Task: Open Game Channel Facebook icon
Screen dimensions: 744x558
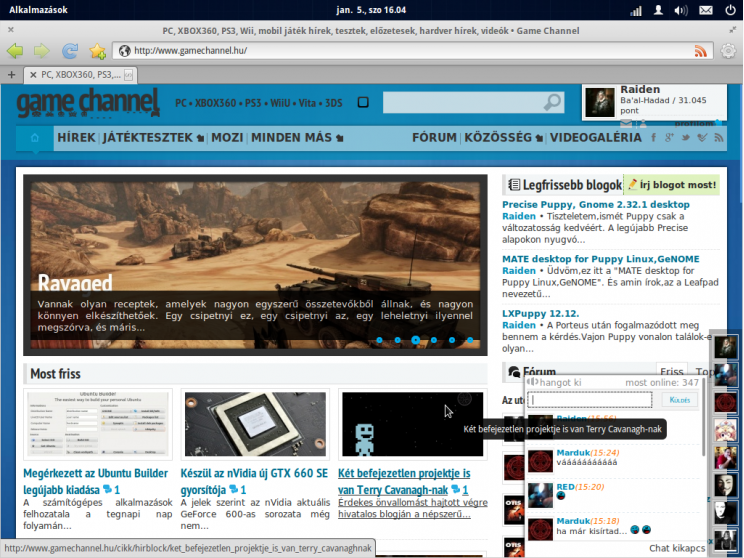Action: (x=654, y=138)
